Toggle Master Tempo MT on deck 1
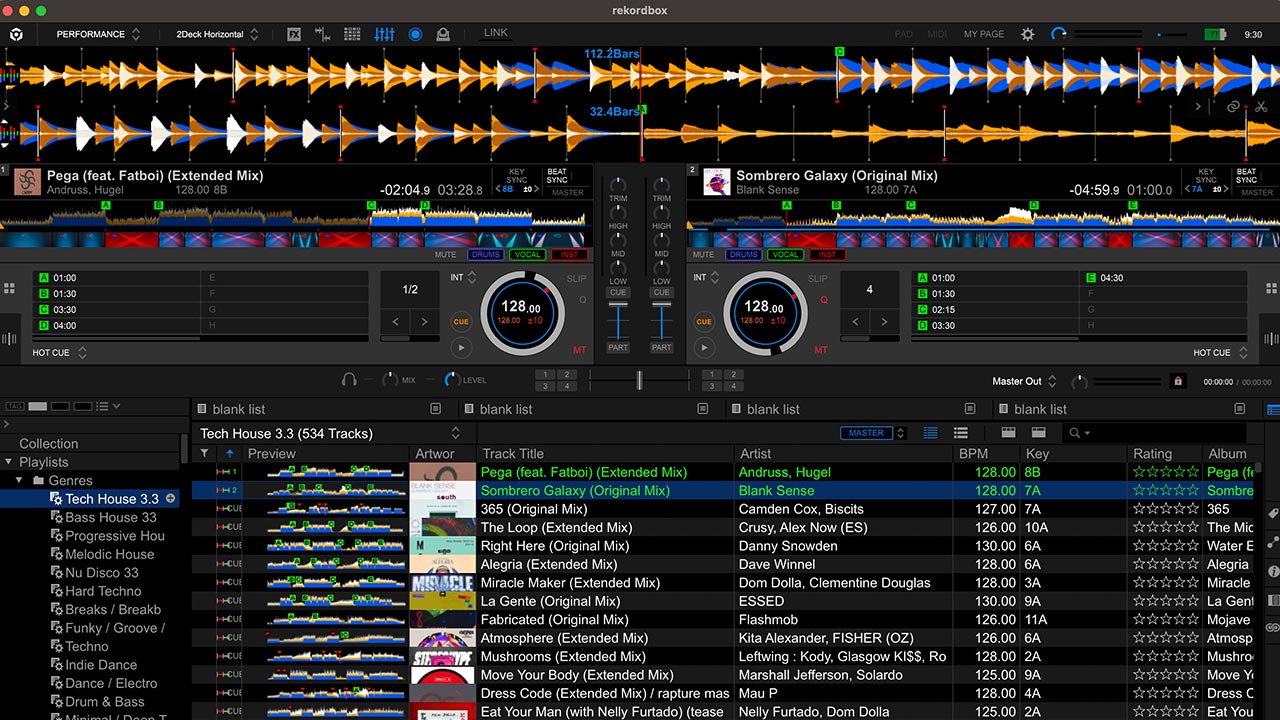Image resolution: width=1280 pixels, height=720 pixels. [580, 350]
